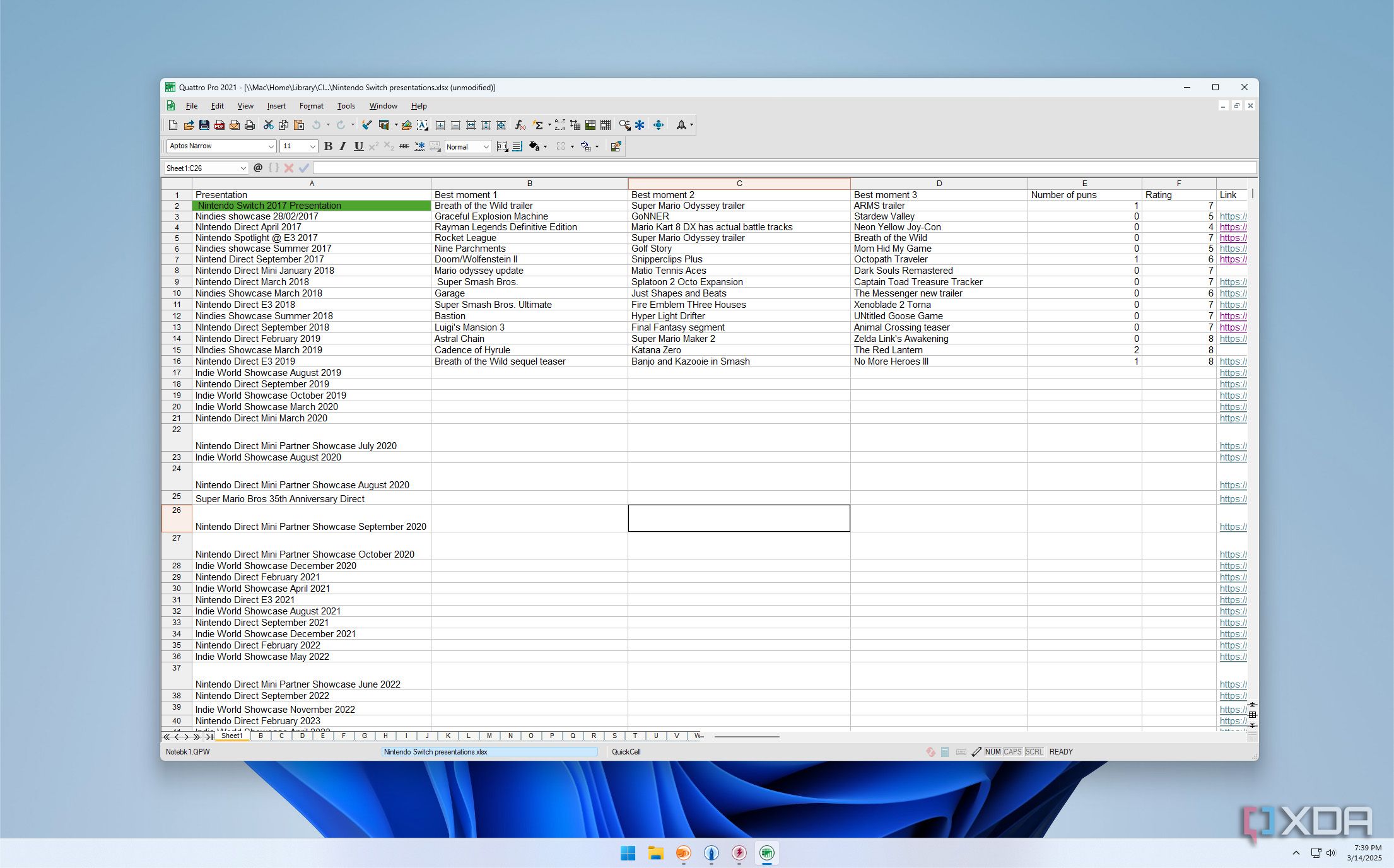
Task: Expand the fill color dropdown arrow
Action: coord(546,146)
